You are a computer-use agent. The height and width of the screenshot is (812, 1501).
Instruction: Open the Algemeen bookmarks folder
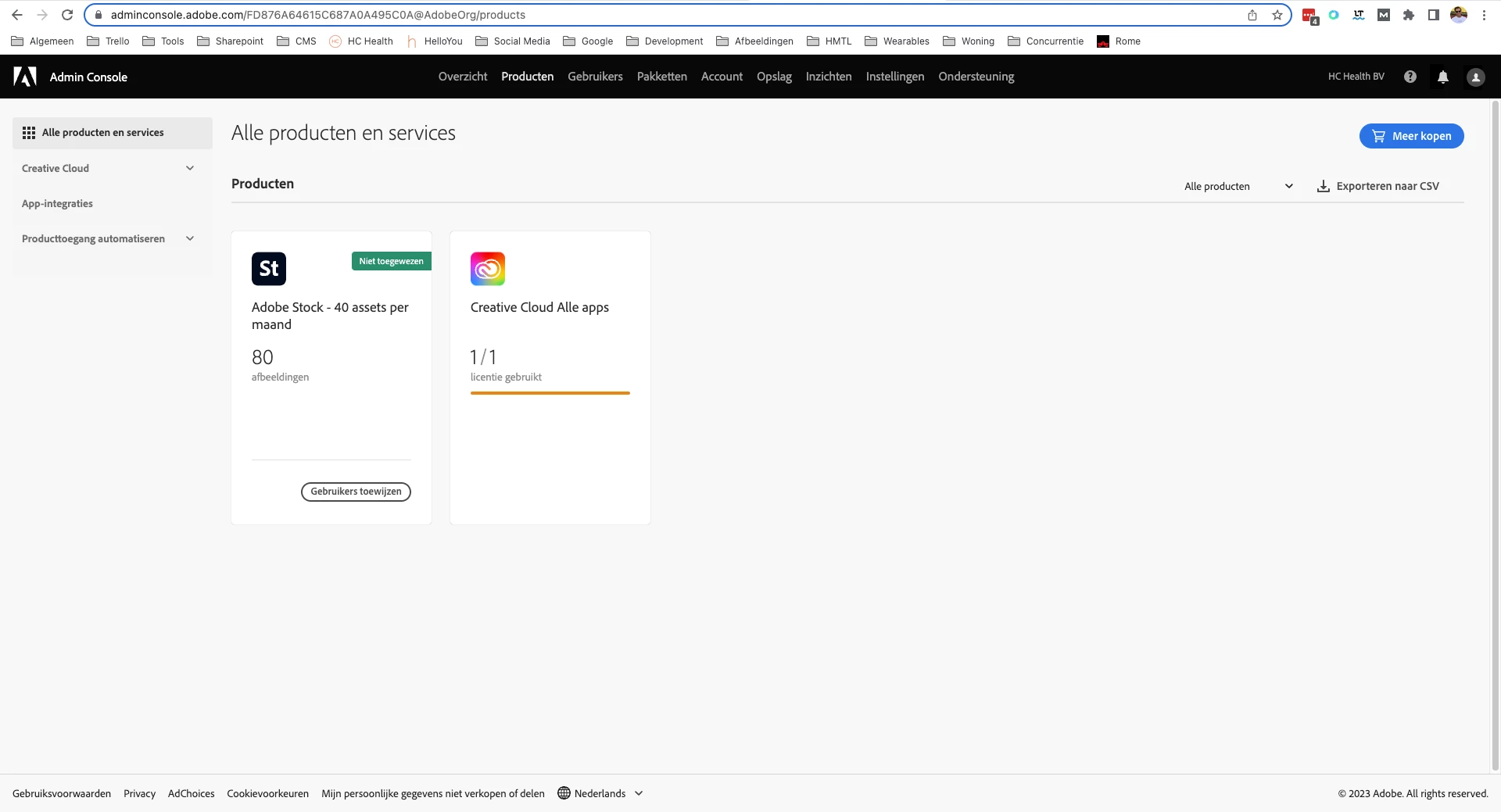tap(42, 41)
